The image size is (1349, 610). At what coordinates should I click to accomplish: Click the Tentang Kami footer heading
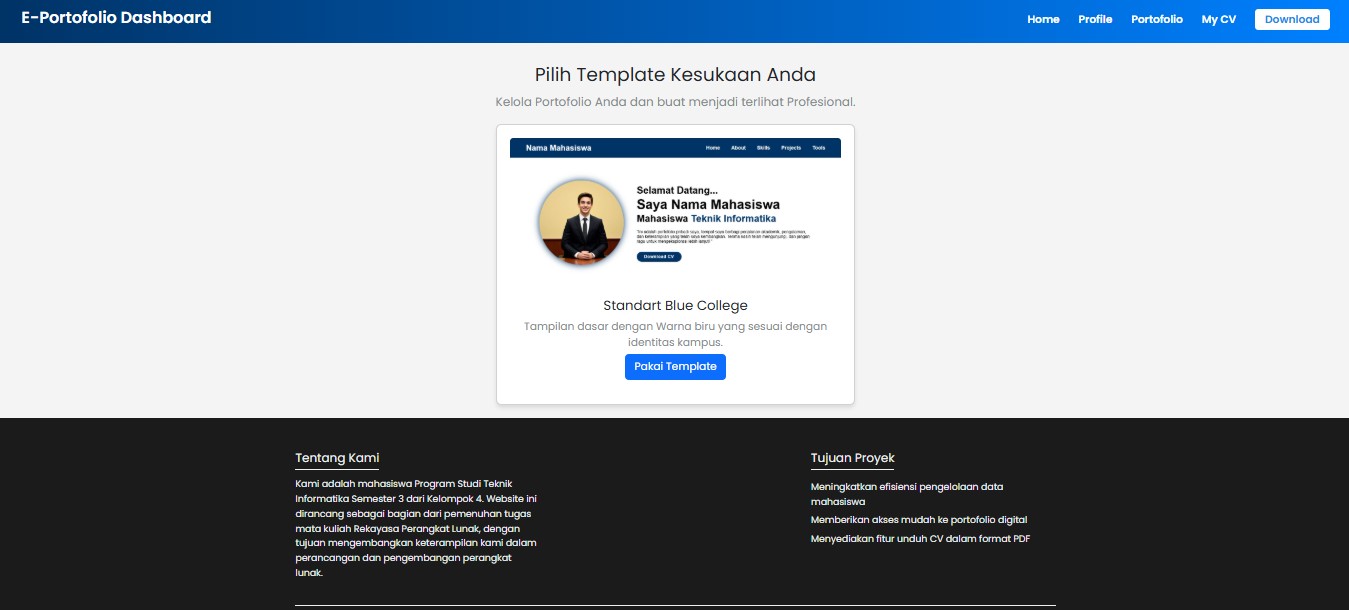pyautogui.click(x=336, y=457)
